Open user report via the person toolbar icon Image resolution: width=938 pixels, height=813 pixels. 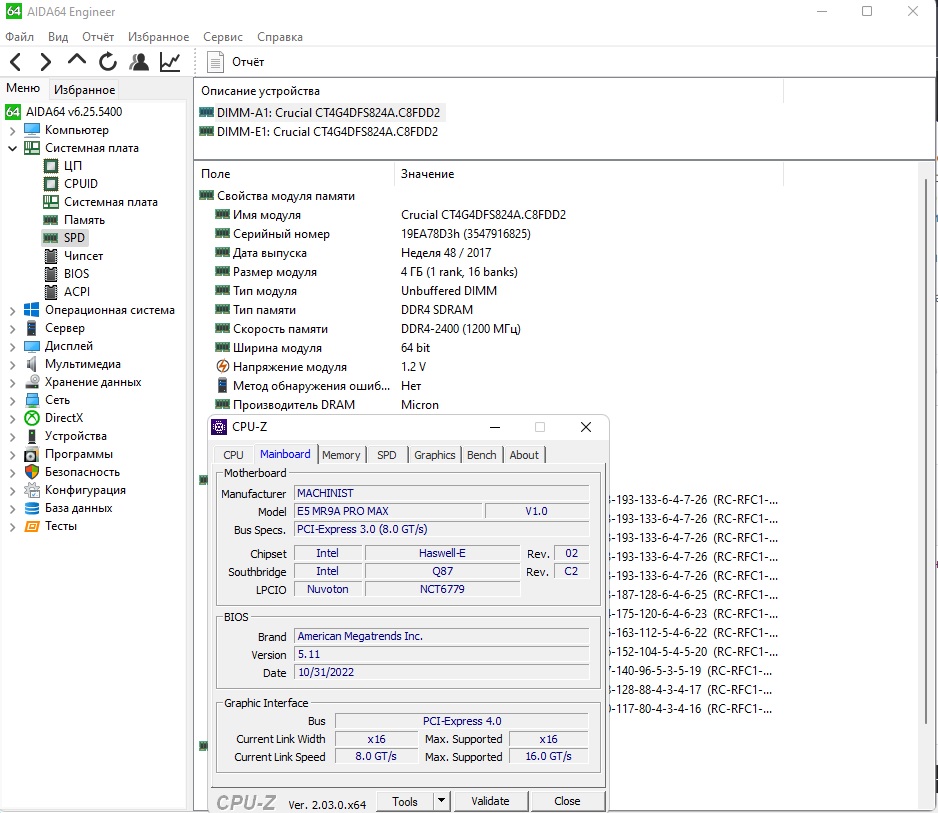pyautogui.click(x=139, y=62)
